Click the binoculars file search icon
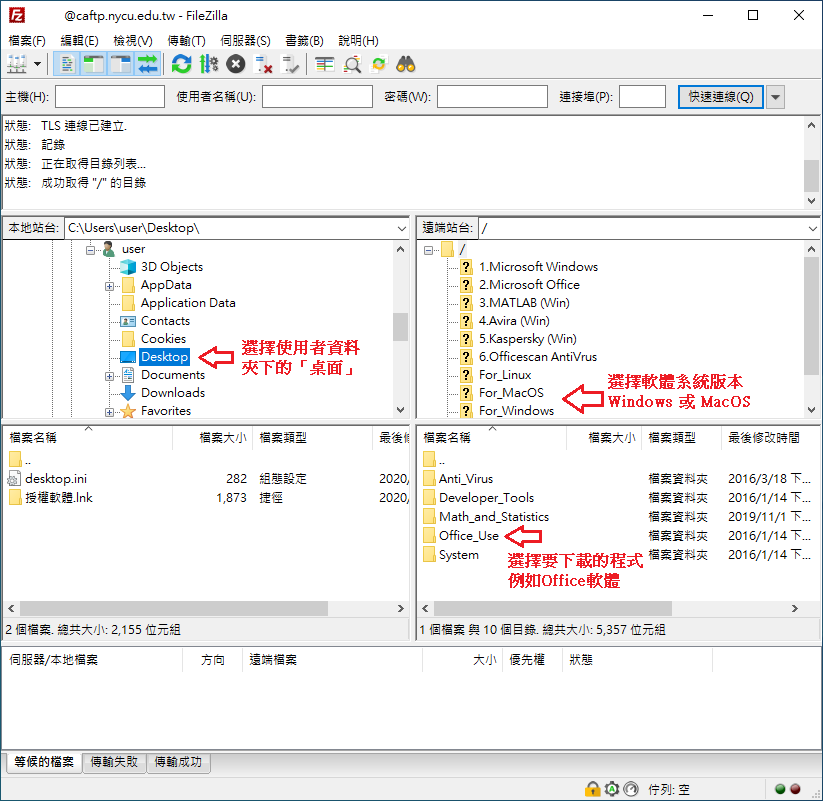The width and height of the screenshot is (823, 801). click(406, 65)
